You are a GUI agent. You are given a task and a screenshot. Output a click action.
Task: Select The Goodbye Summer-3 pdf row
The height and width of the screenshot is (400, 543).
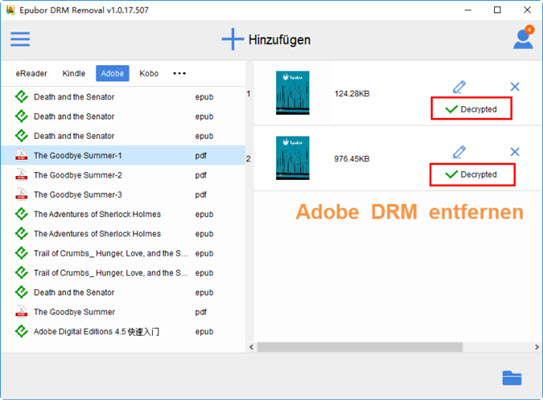click(x=123, y=195)
